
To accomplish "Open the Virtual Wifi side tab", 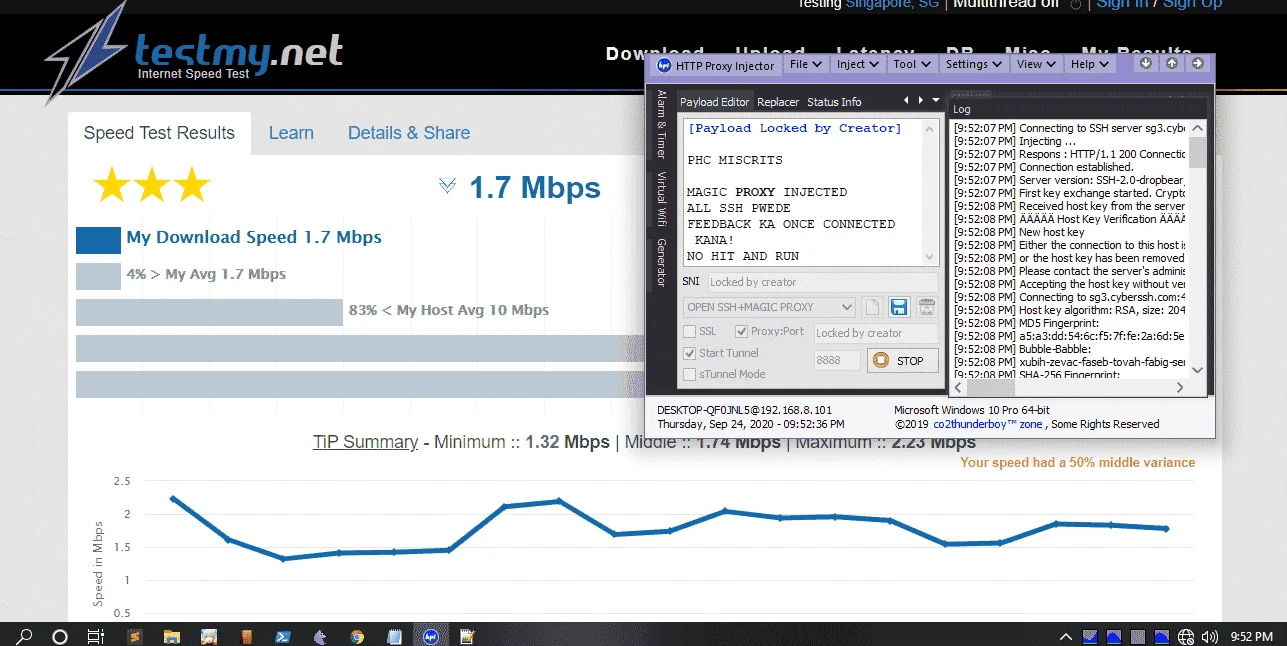I will pyautogui.click(x=661, y=198).
